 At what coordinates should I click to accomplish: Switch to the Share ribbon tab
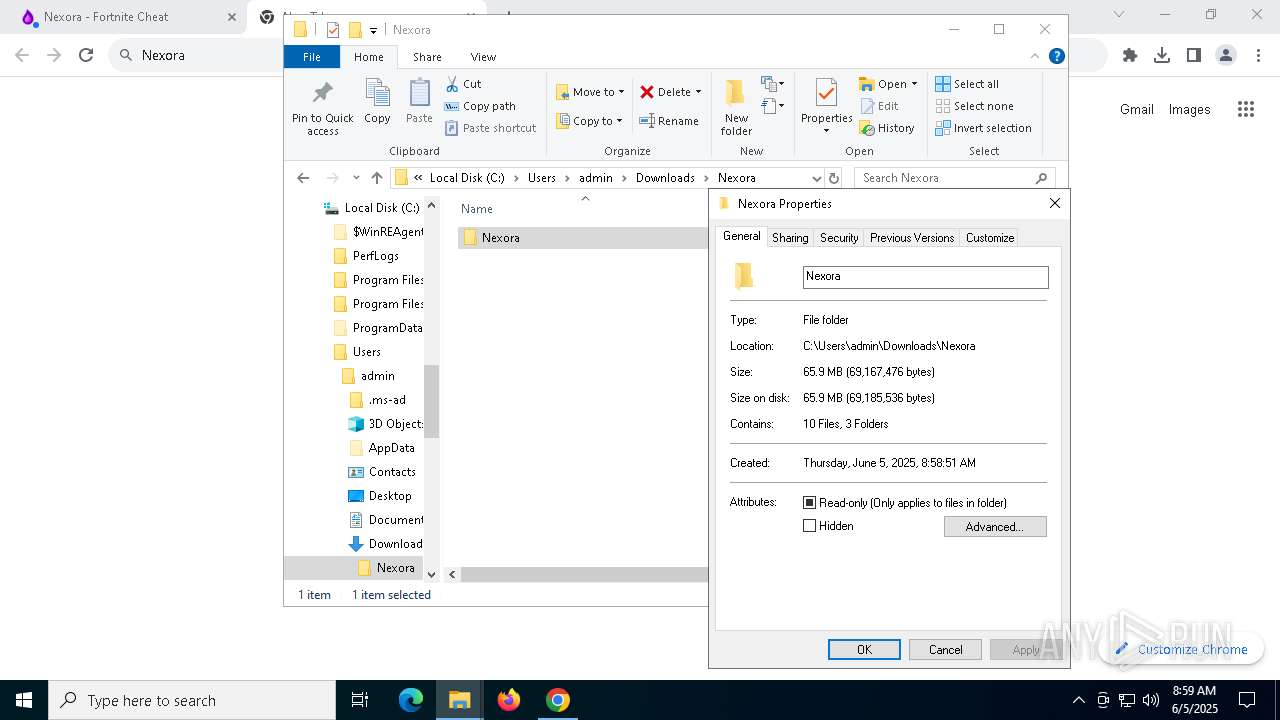(427, 57)
